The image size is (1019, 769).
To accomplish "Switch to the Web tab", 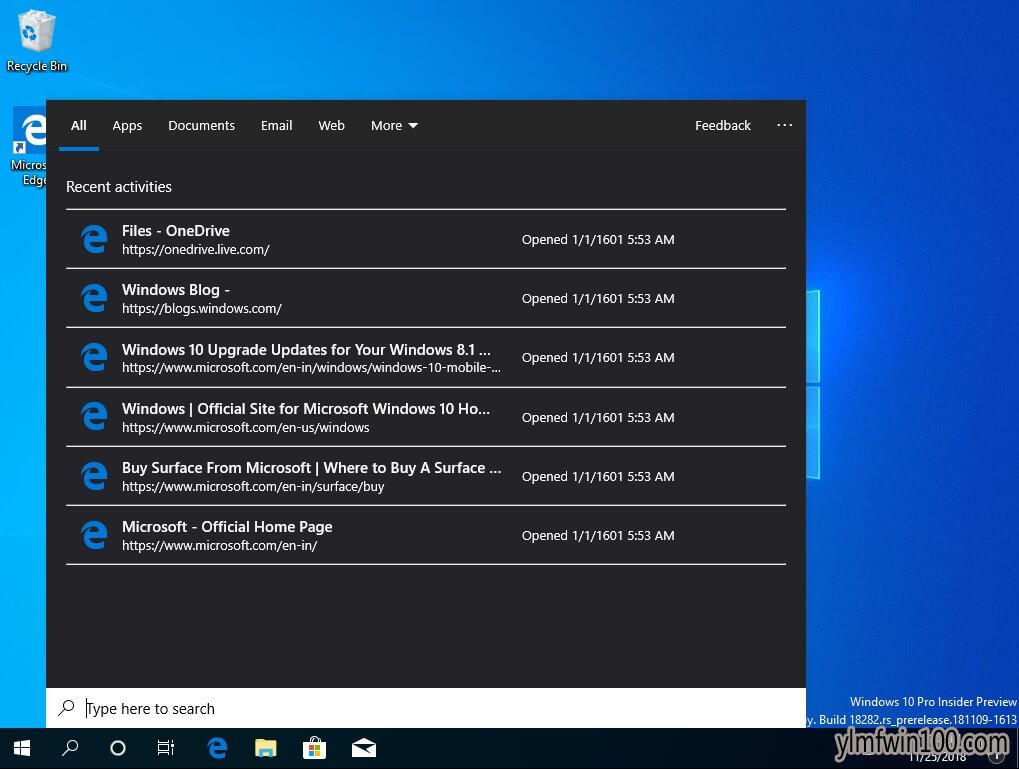I will pyautogui.click(x=331, y=125).
